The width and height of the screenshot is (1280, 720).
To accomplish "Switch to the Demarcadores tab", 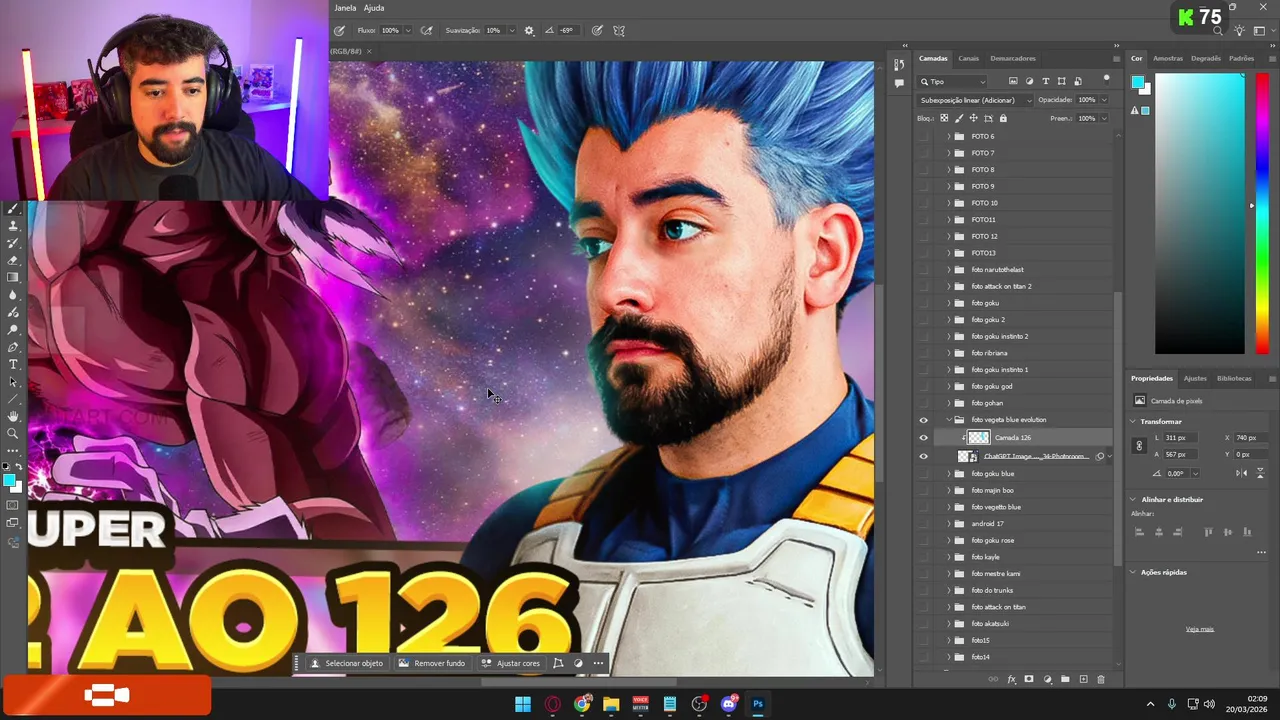I will click(x=1013, y=58).
